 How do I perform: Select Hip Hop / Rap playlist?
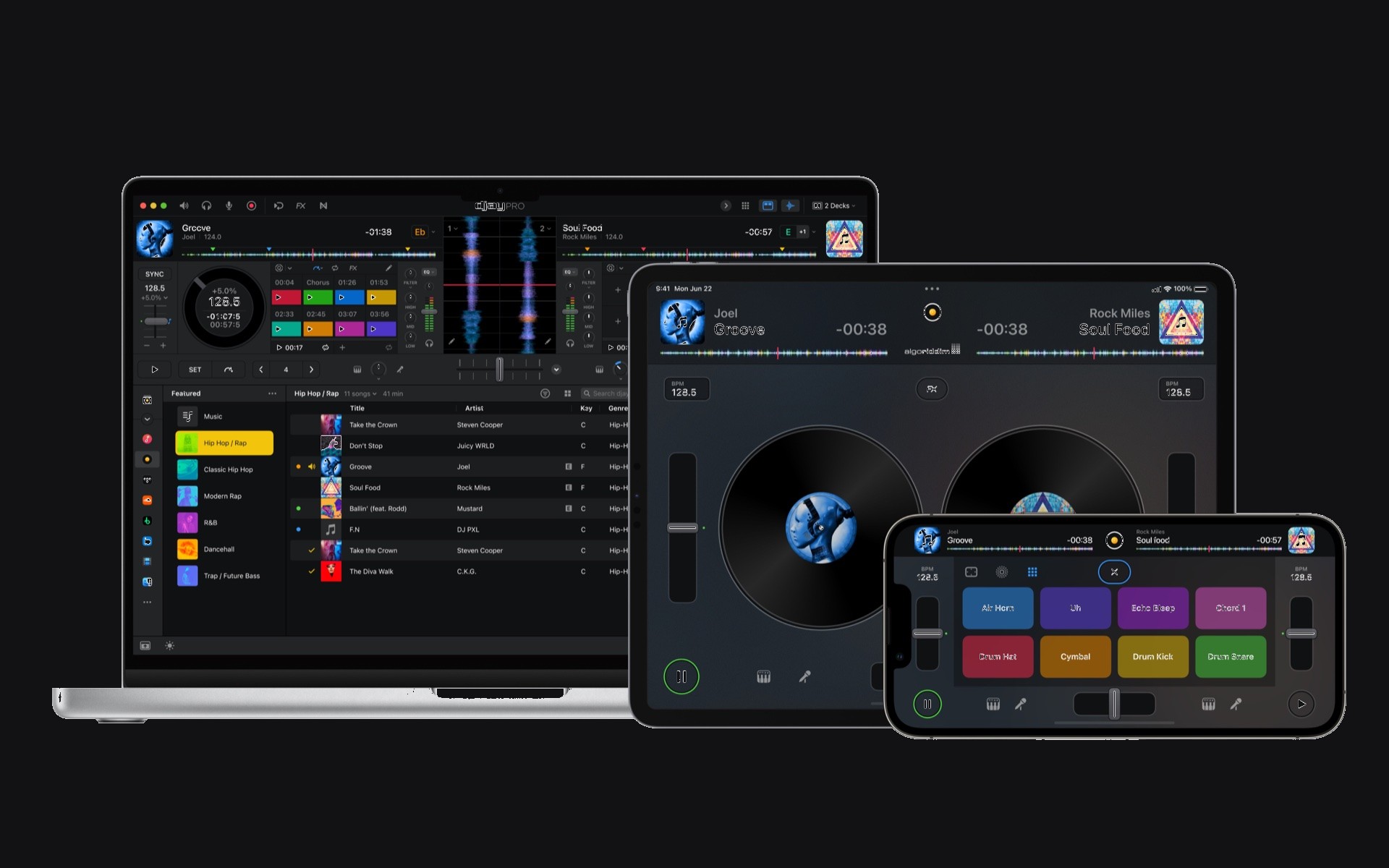(x=224, y=443)
